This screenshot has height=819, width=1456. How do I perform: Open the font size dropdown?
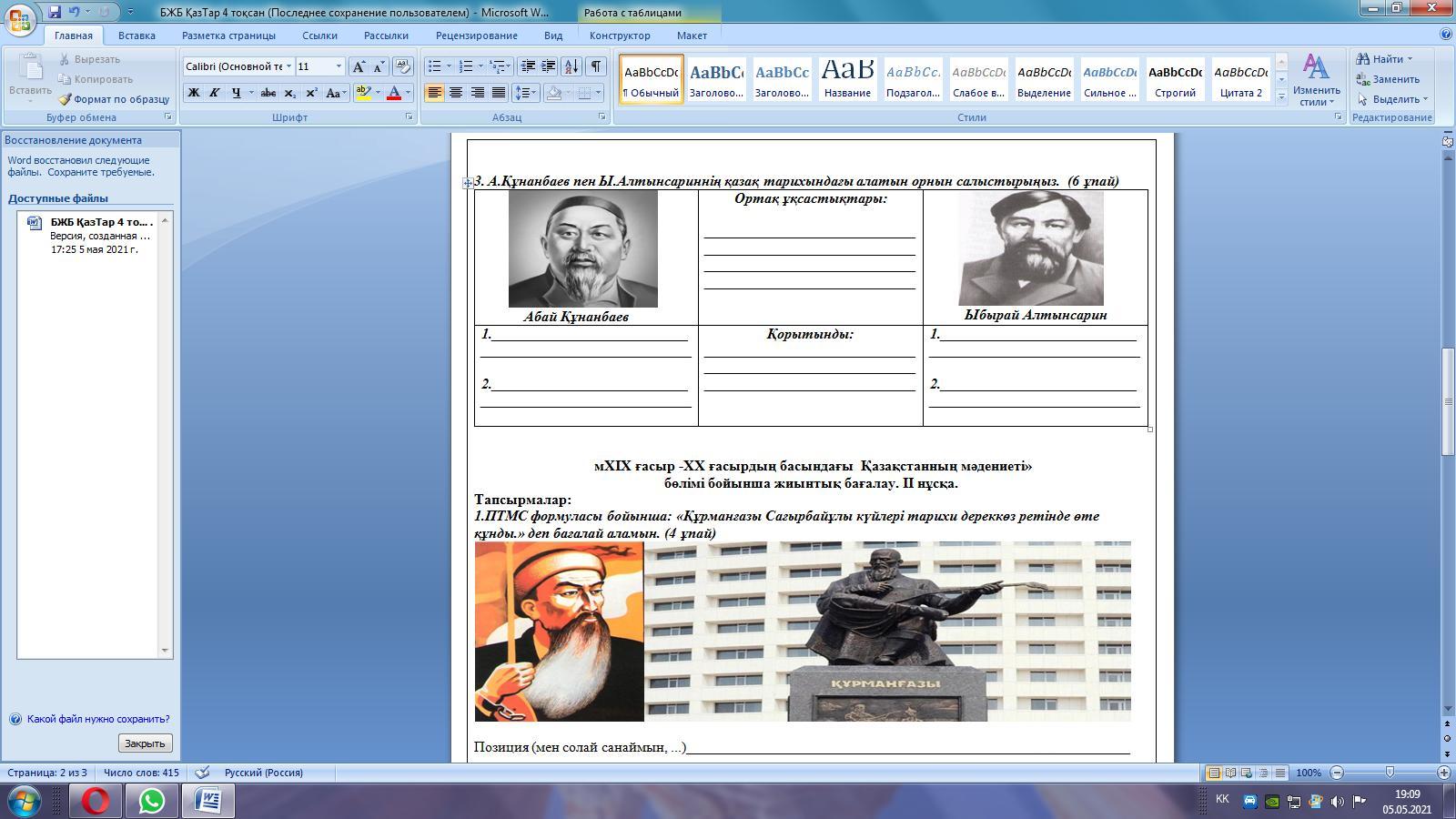click(x=339, y=66)
